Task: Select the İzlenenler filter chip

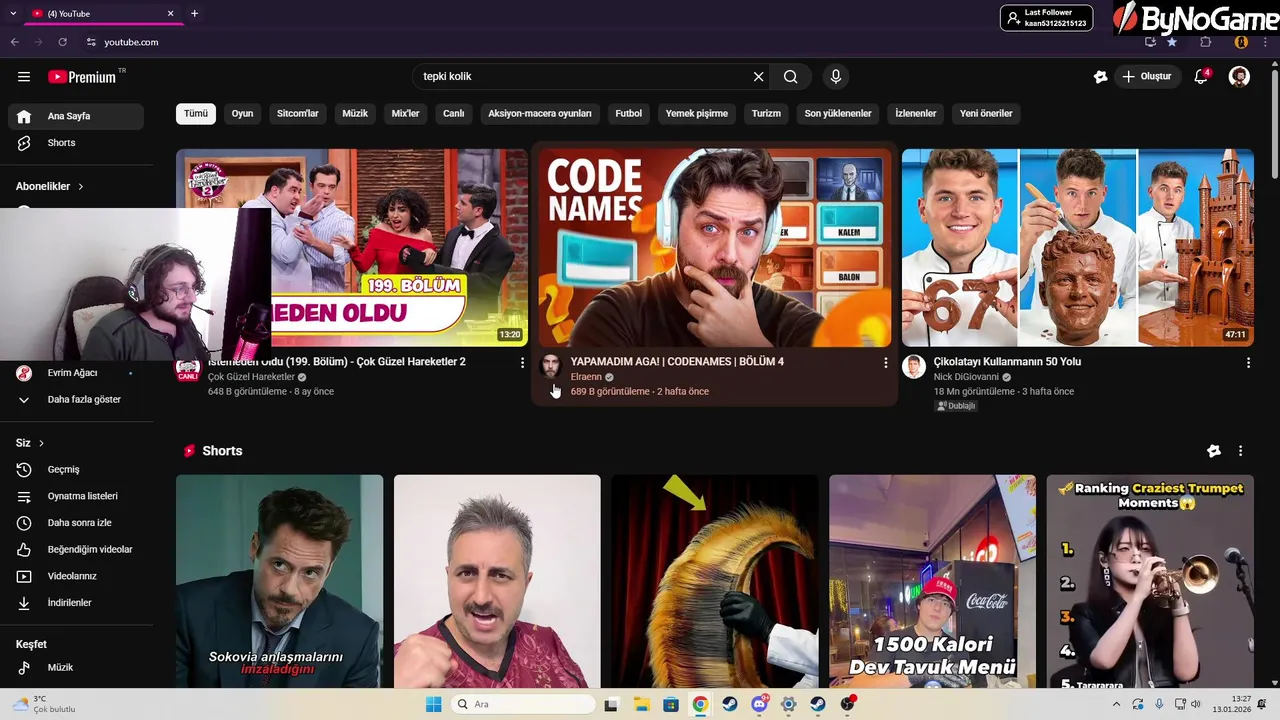Action: (x=916, y=113)
